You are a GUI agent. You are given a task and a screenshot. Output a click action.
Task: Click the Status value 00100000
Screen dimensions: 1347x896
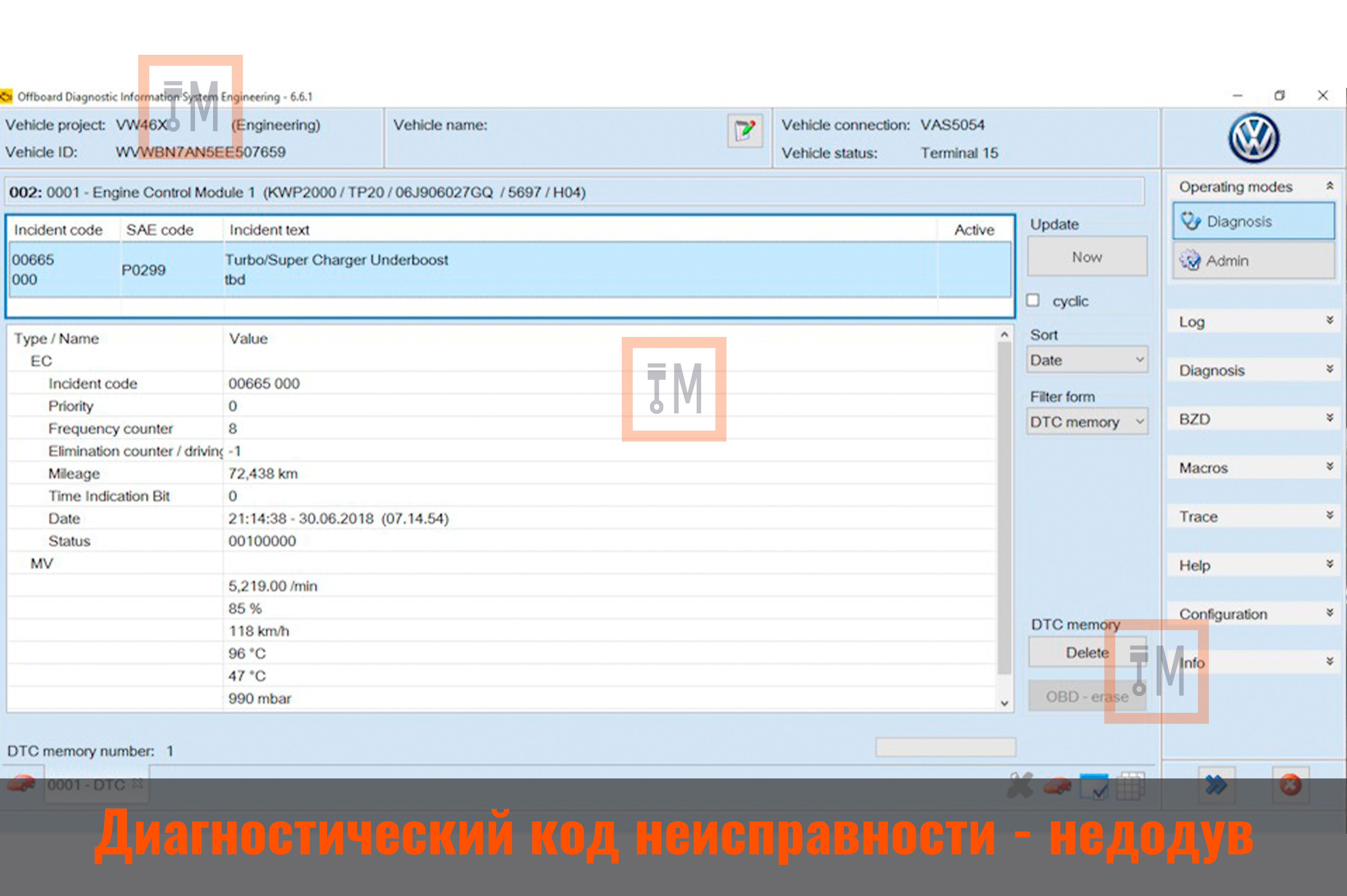(x=262, y=541)
